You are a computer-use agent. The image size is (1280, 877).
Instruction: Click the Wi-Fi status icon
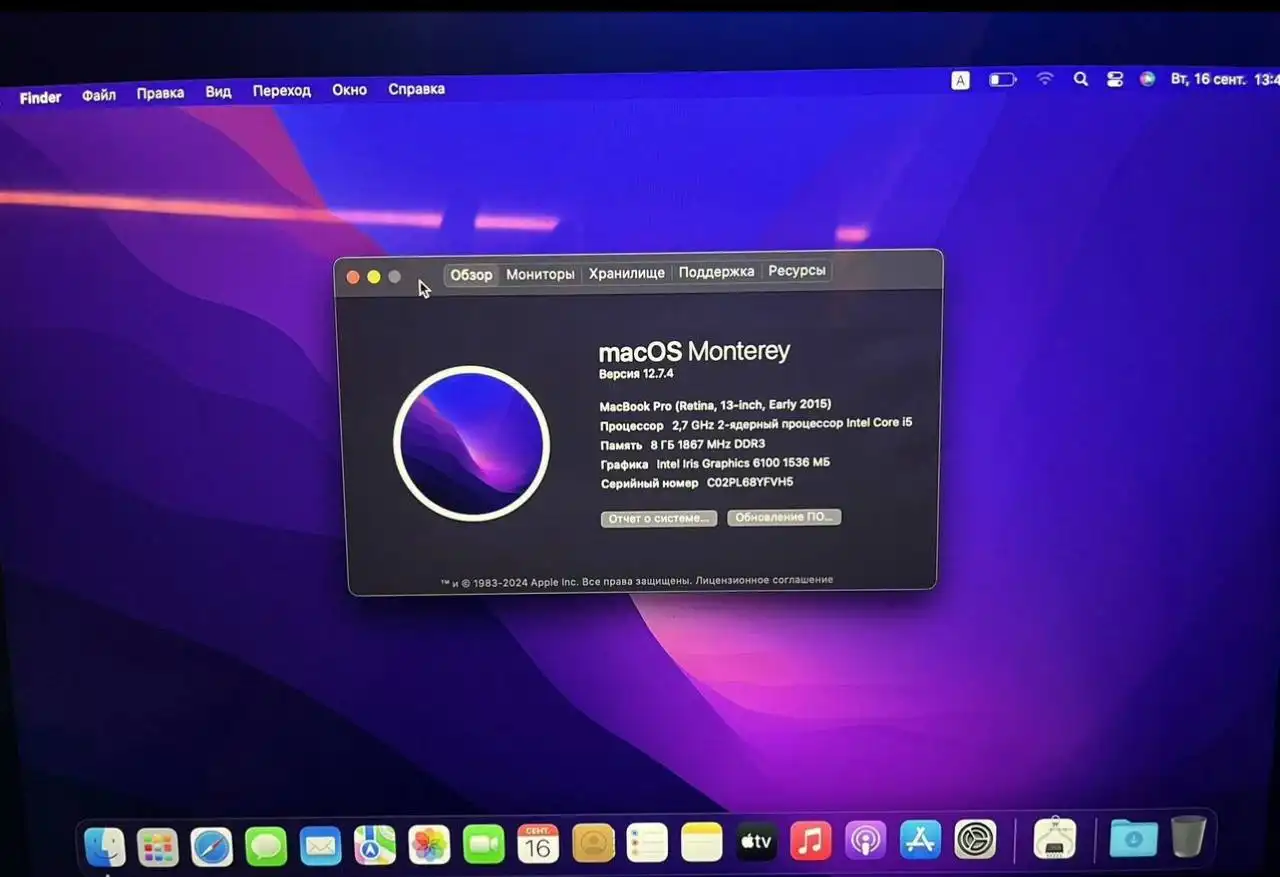point(1045,79)
